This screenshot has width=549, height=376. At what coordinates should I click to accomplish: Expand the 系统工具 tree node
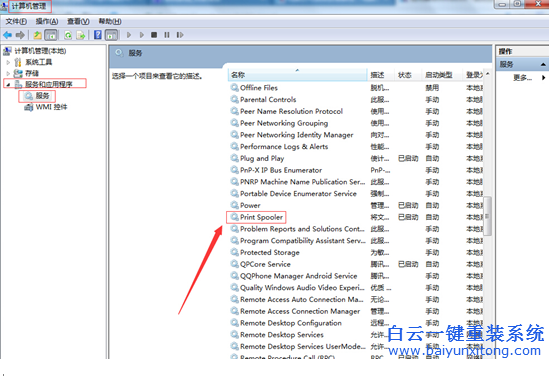click(8, 63)
